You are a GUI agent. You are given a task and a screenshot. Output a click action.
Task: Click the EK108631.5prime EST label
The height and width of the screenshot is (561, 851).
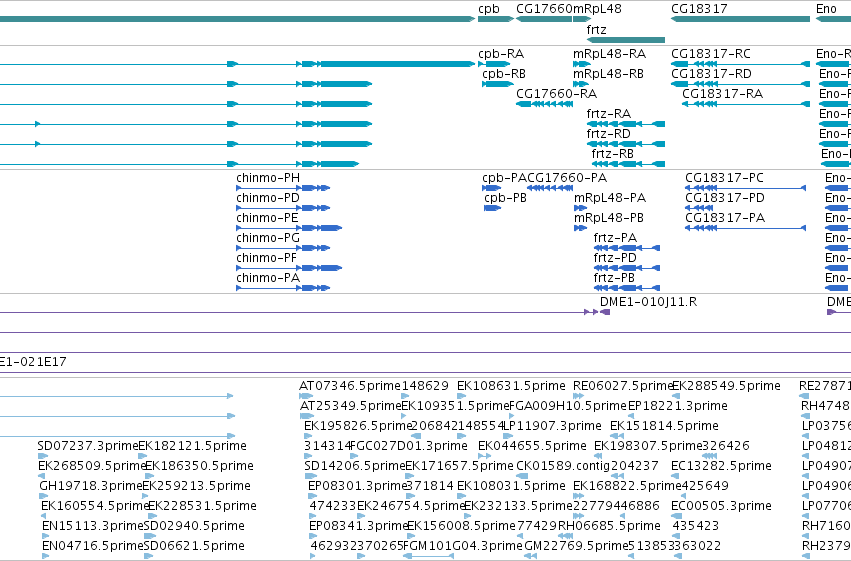click(511, 386)
